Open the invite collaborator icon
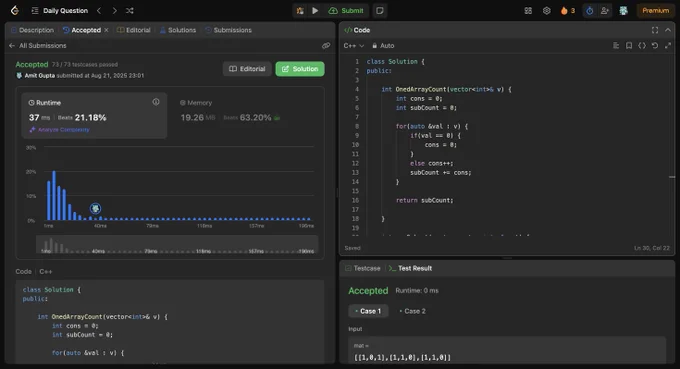 (x=605, y=11)
